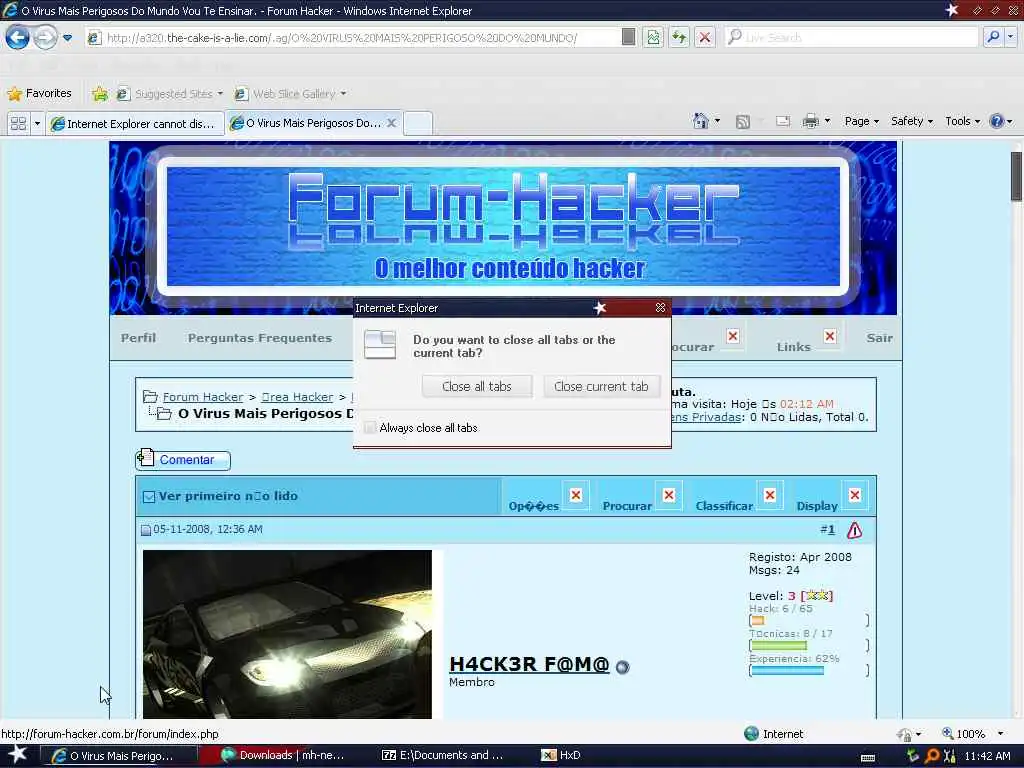Viewport: 1024px width, 768px height.
Task: Click the Search magnifier button
Action: [993, 37]
